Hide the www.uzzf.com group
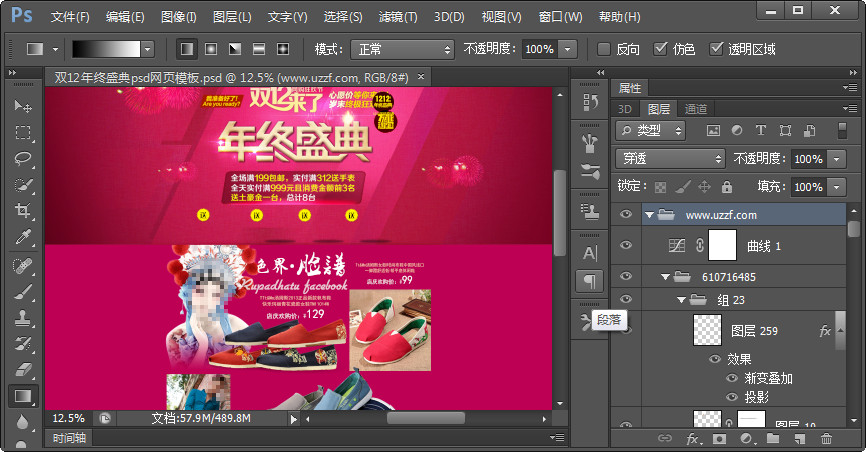Viewport: 866px width, 452px height. [x=626, y=214]
